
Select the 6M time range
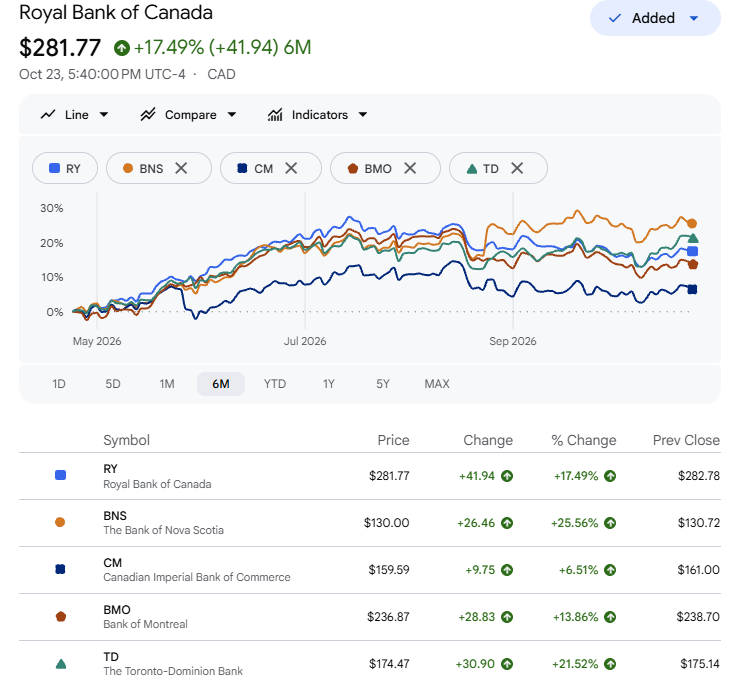click(221, 384)
